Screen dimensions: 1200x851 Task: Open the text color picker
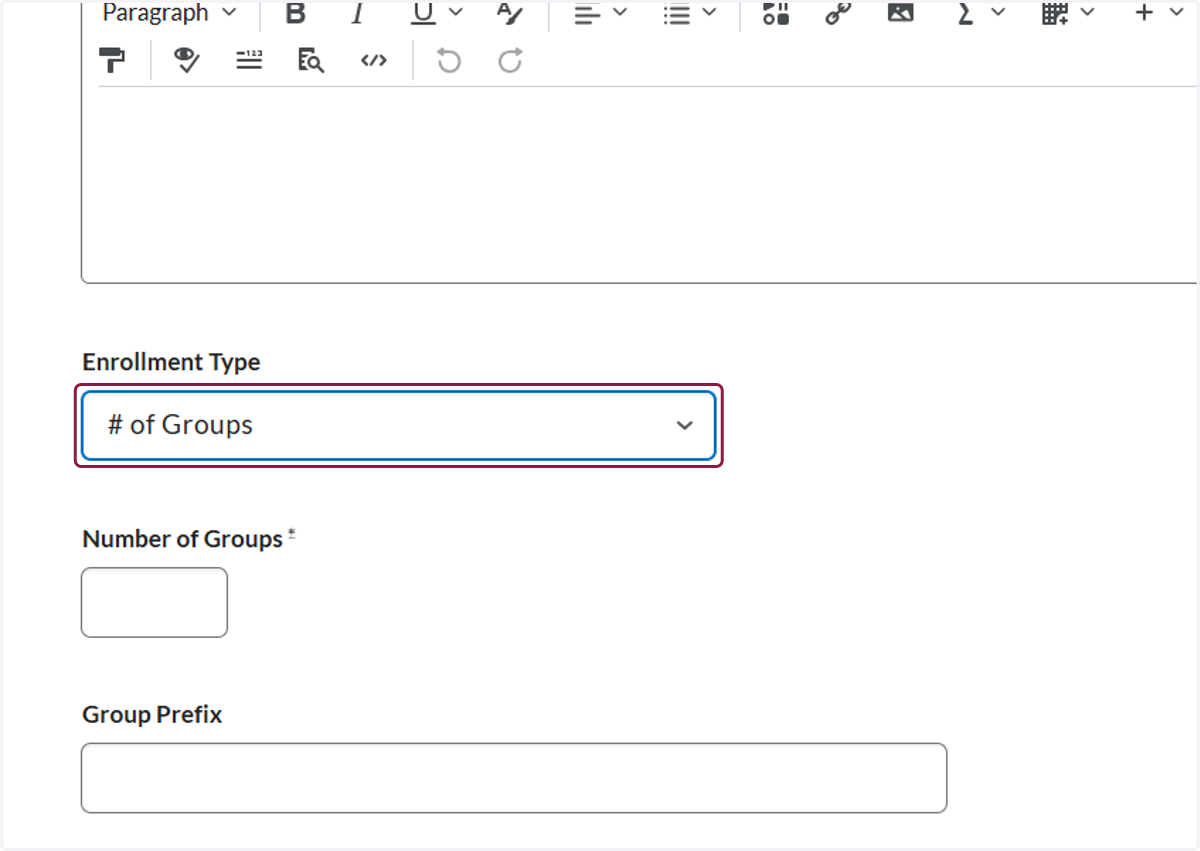511,13
